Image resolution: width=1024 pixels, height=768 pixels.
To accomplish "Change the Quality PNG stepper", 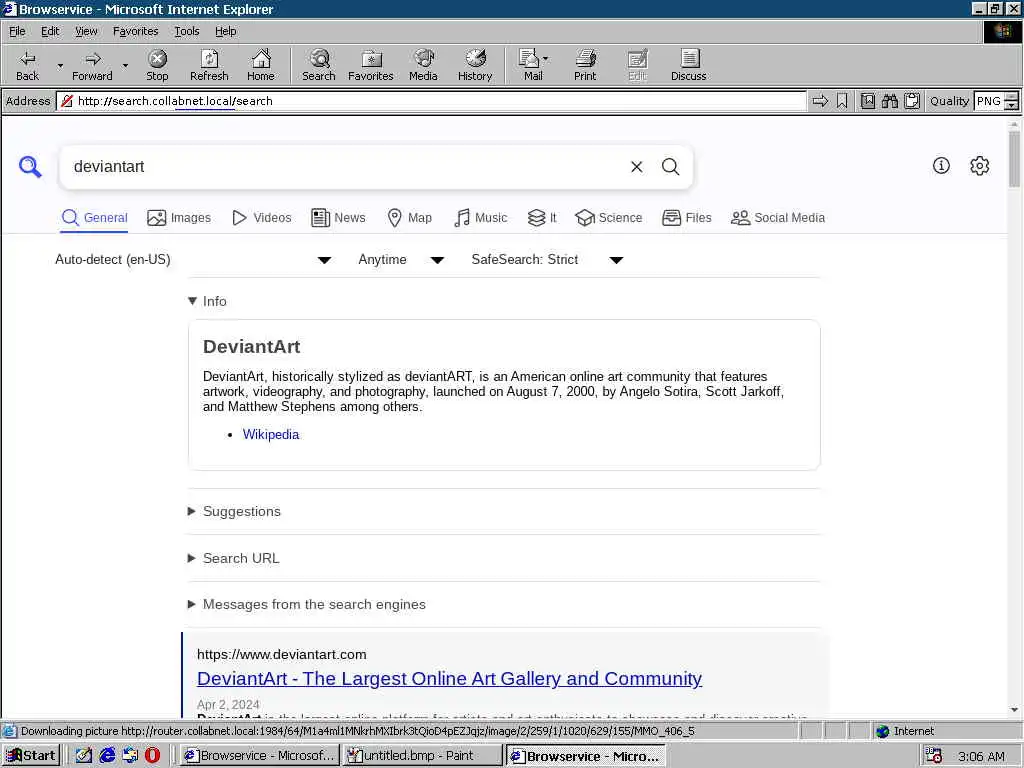I will pos(1012,101).
